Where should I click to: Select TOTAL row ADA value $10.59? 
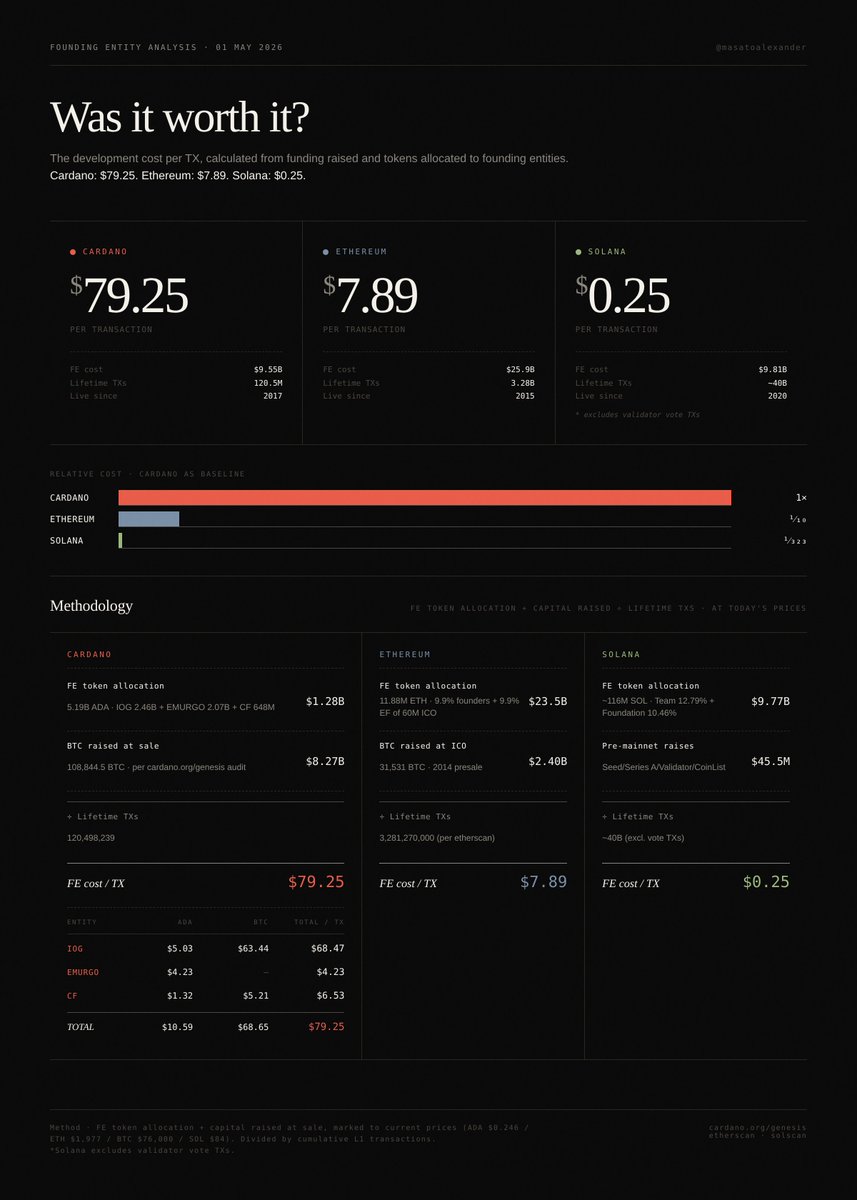click(178, 1027)
